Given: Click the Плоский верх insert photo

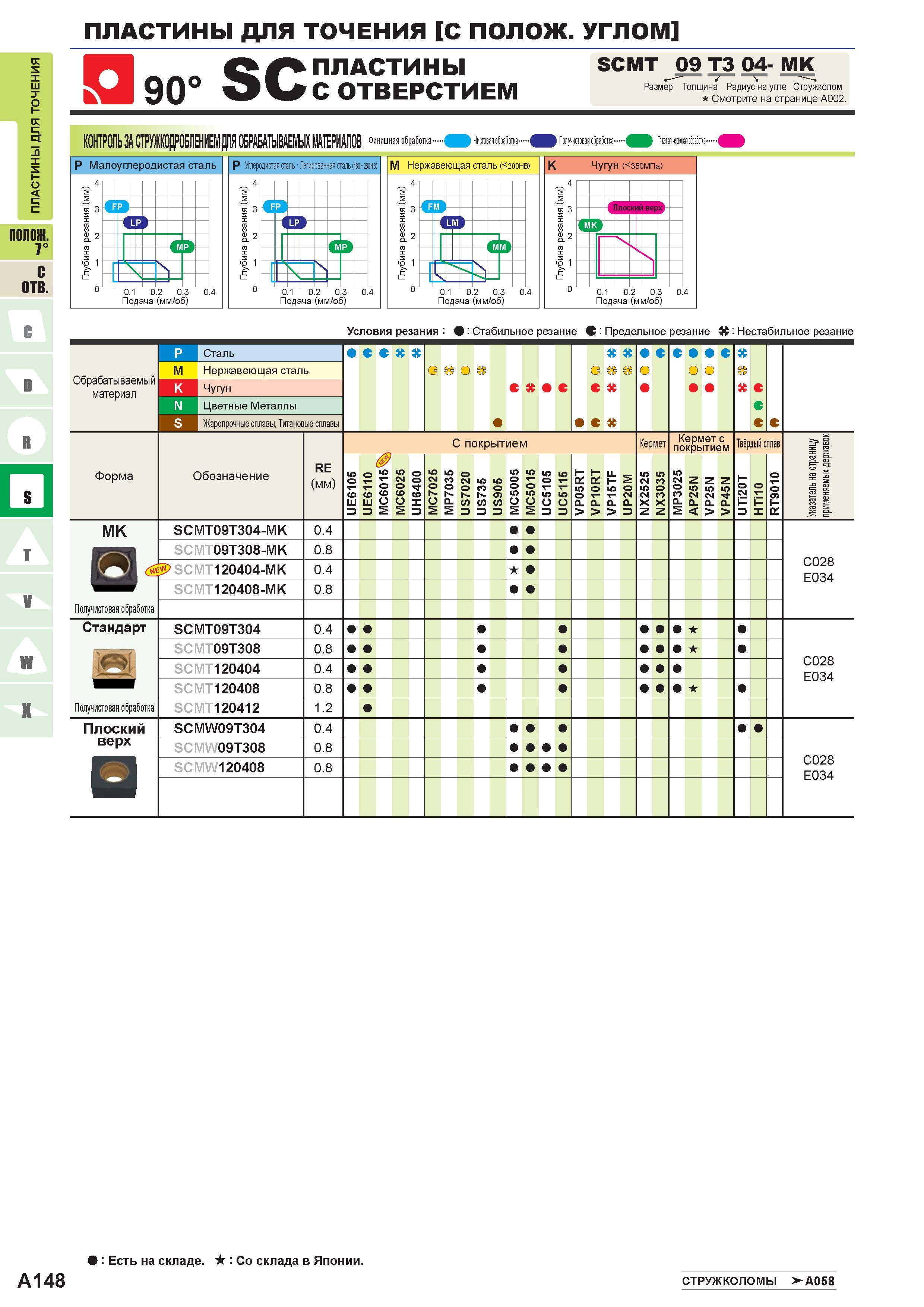Looking at the screenshot, I should 114,777.
